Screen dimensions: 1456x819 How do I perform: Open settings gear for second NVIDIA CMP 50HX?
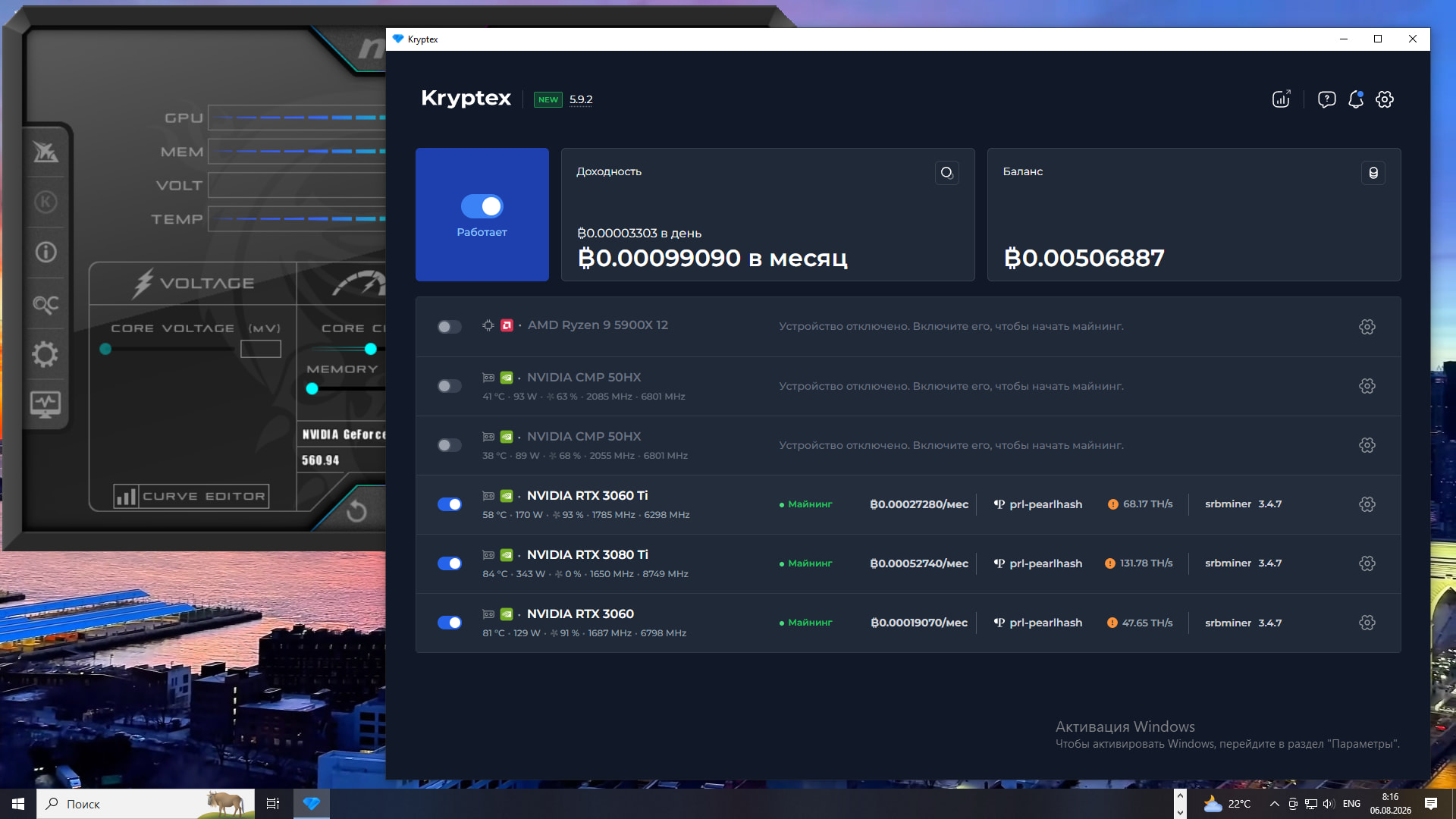point(1367,445)
